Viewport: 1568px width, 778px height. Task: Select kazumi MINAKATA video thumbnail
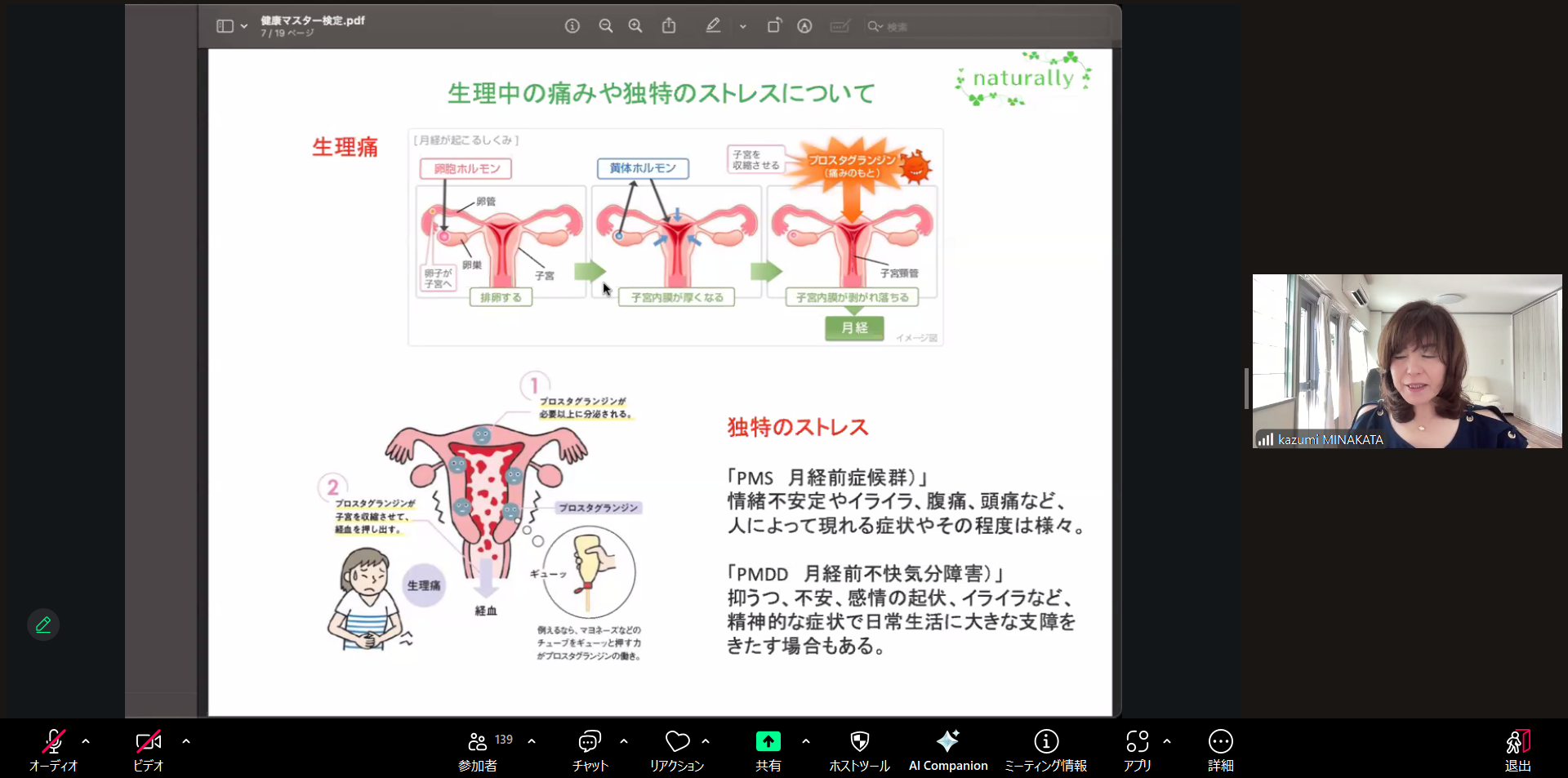pos(1406,361)
